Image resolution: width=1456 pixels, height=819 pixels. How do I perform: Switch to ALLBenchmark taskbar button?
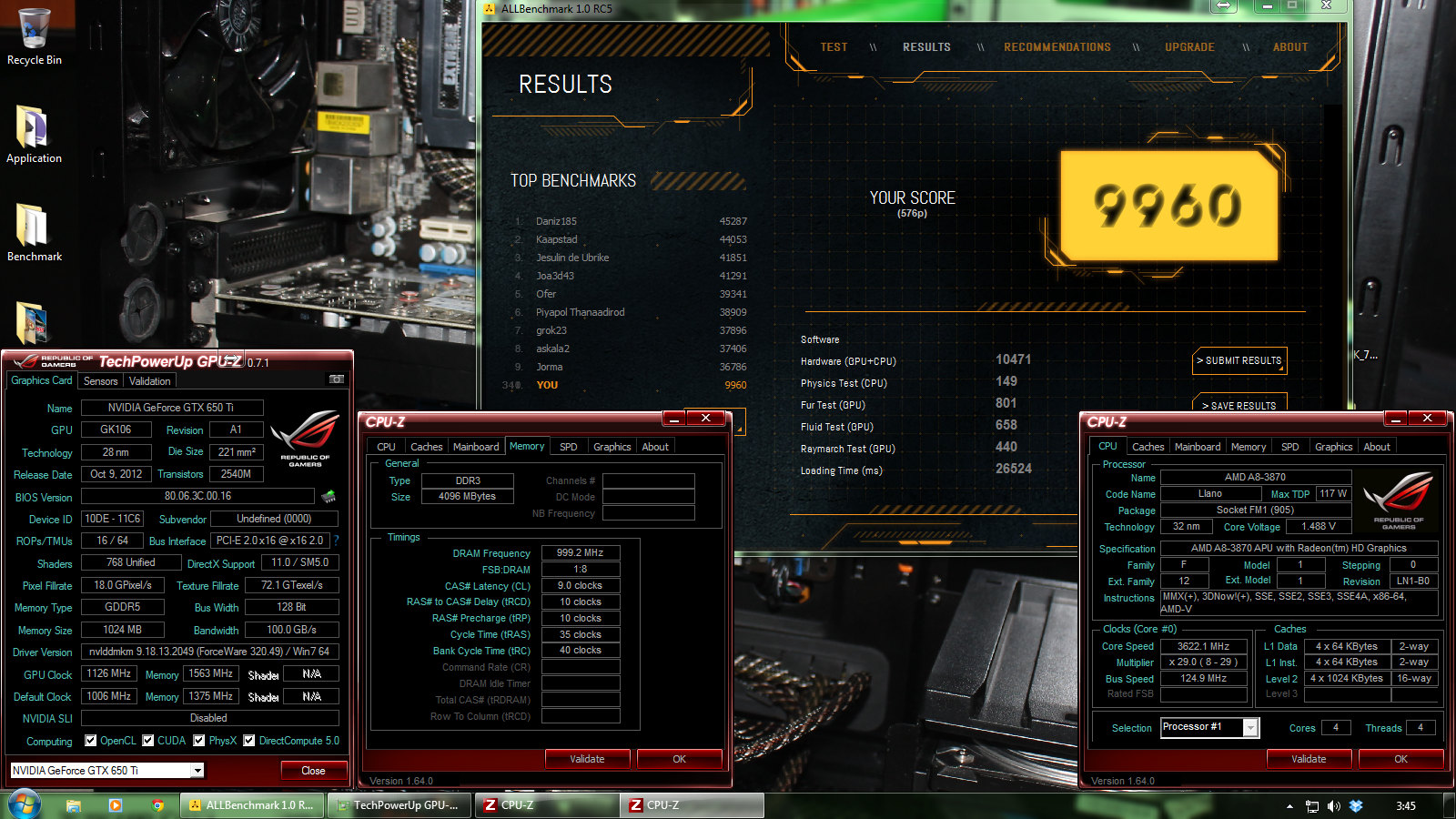tap(252, 805)
